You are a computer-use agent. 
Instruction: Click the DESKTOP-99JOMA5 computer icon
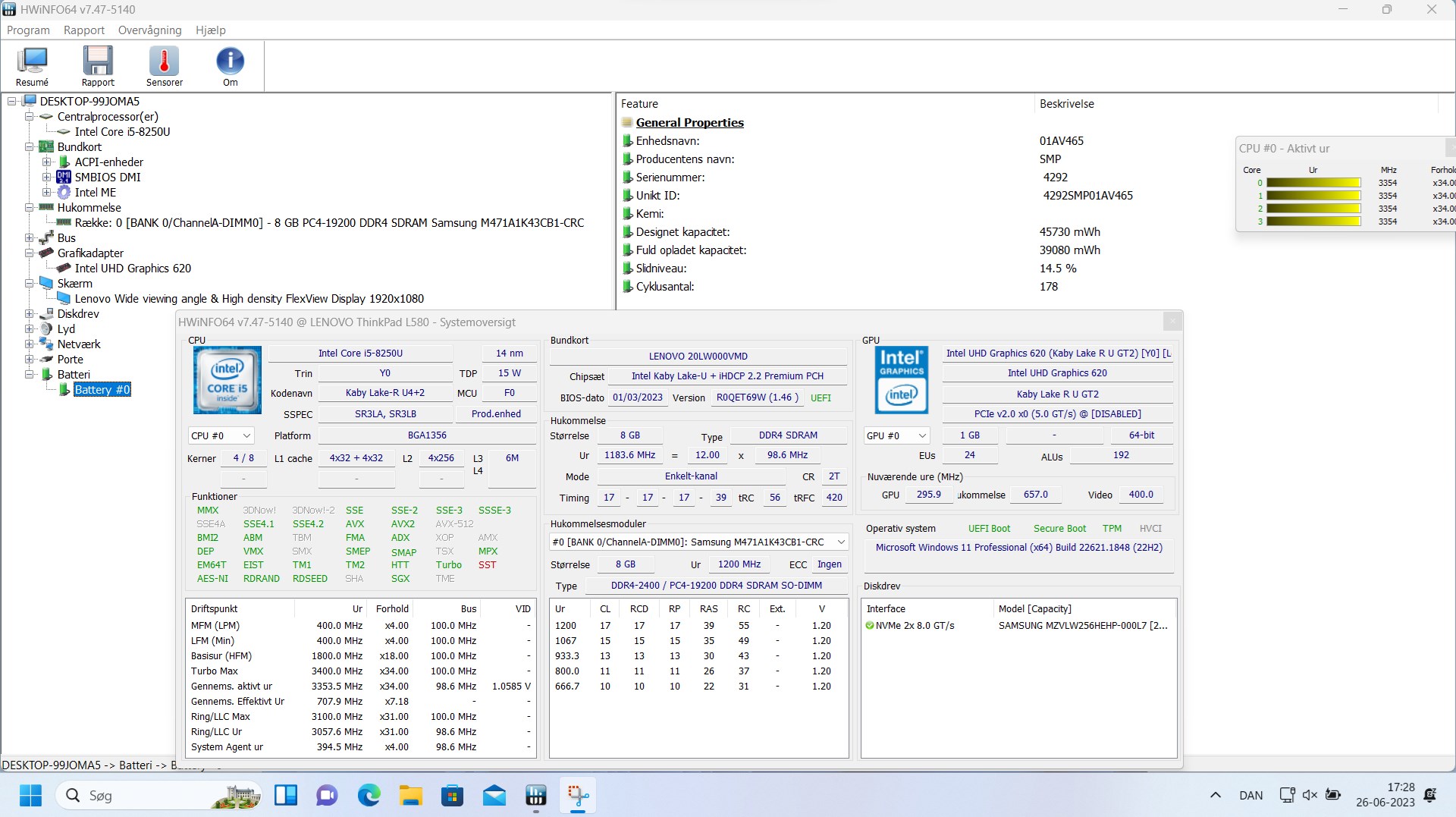[x=30, y=101]
